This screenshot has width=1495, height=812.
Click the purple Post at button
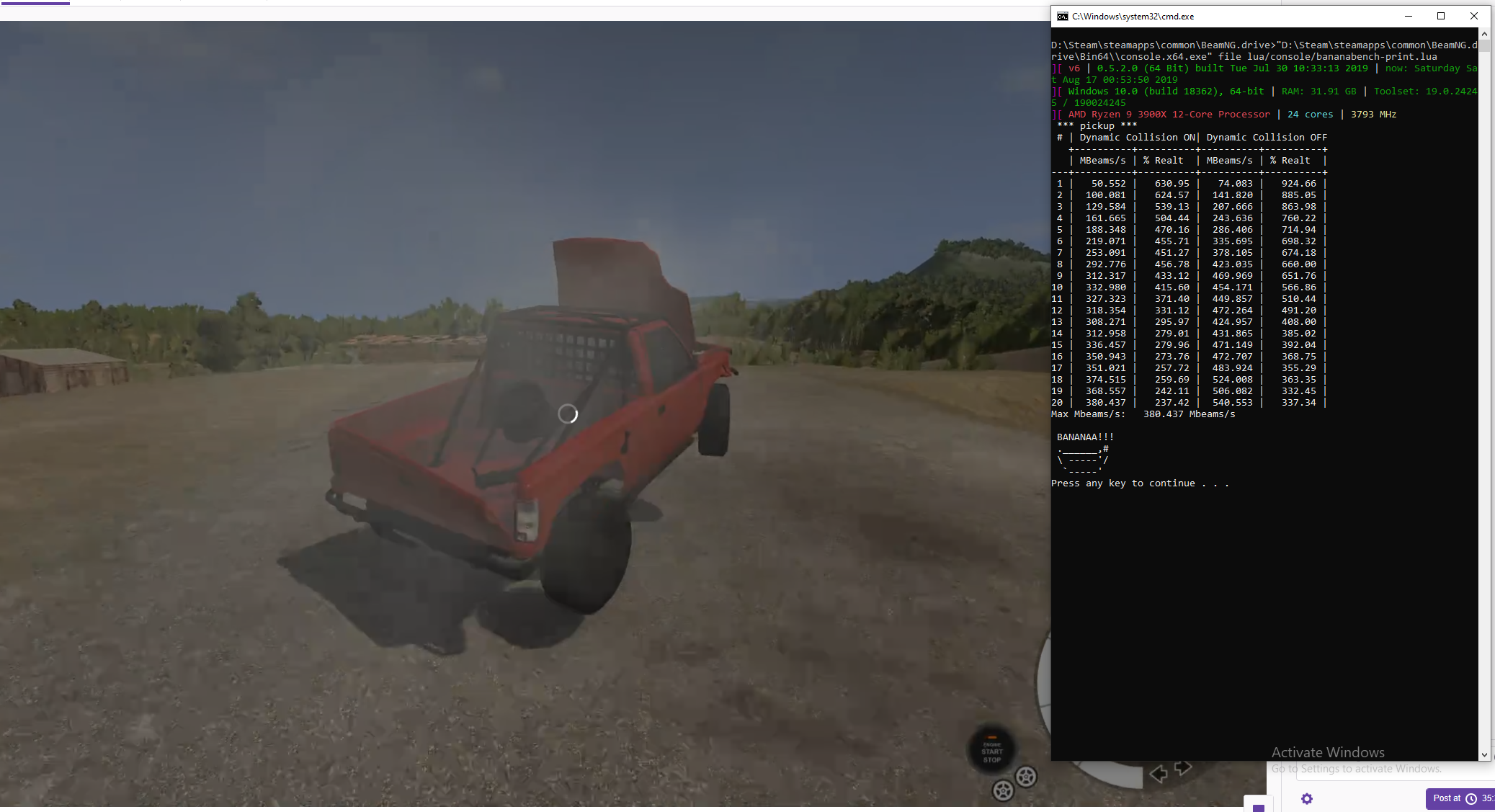click(1460, 798)
